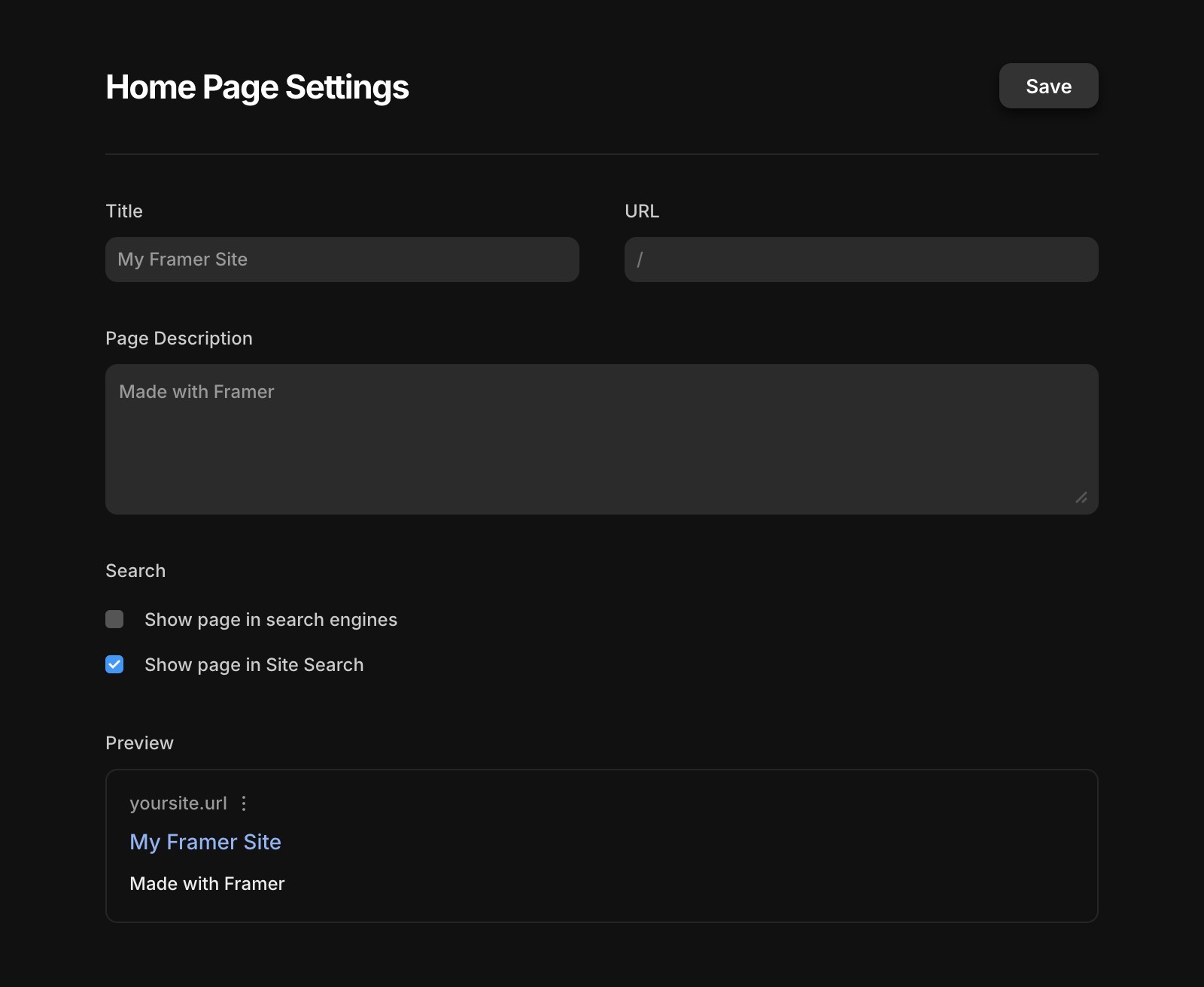
Task: Click the Title input field
Action: click(x=342, y=260)
